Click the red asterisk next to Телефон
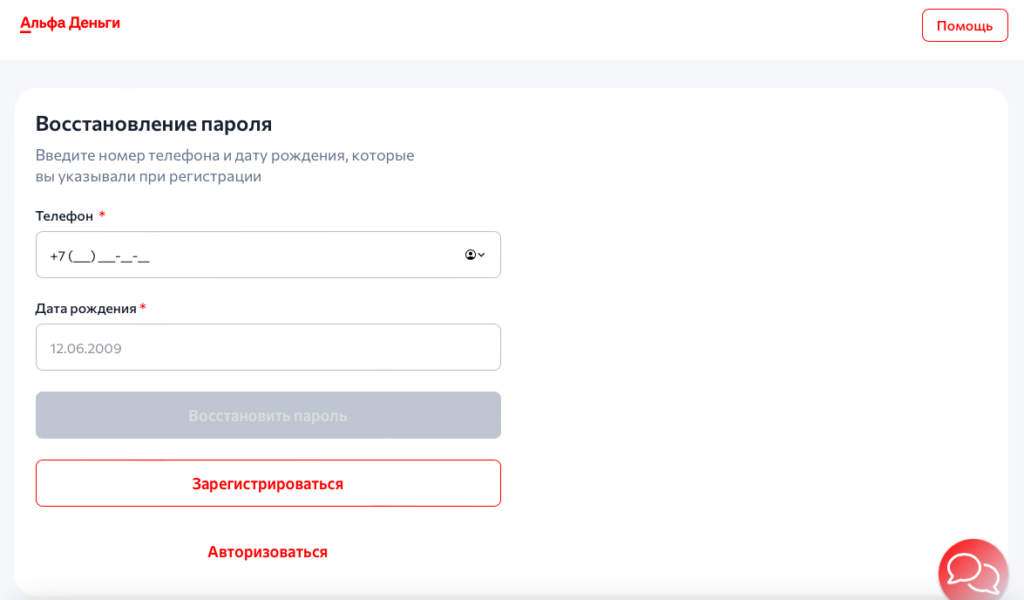This screenshot has height=600, width=1024. pyautogui.click(x=103, y=213)
